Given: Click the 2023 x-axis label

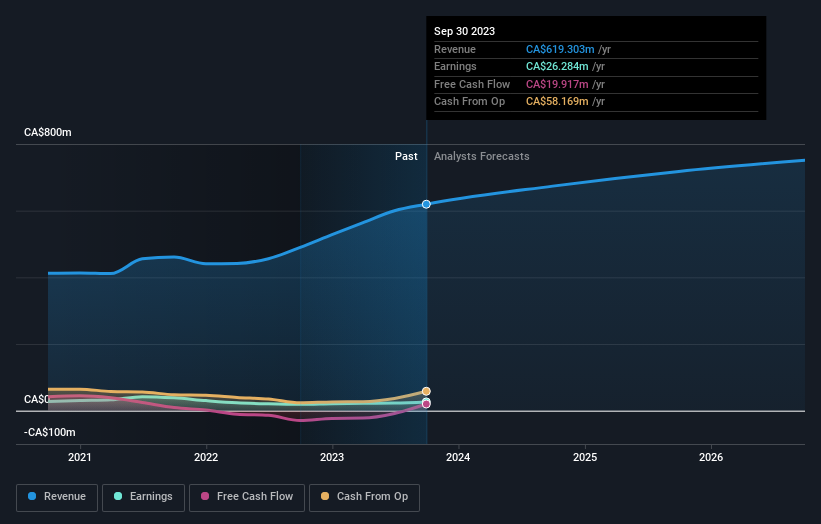Looking at the screenshot, I should coord(332,457).
